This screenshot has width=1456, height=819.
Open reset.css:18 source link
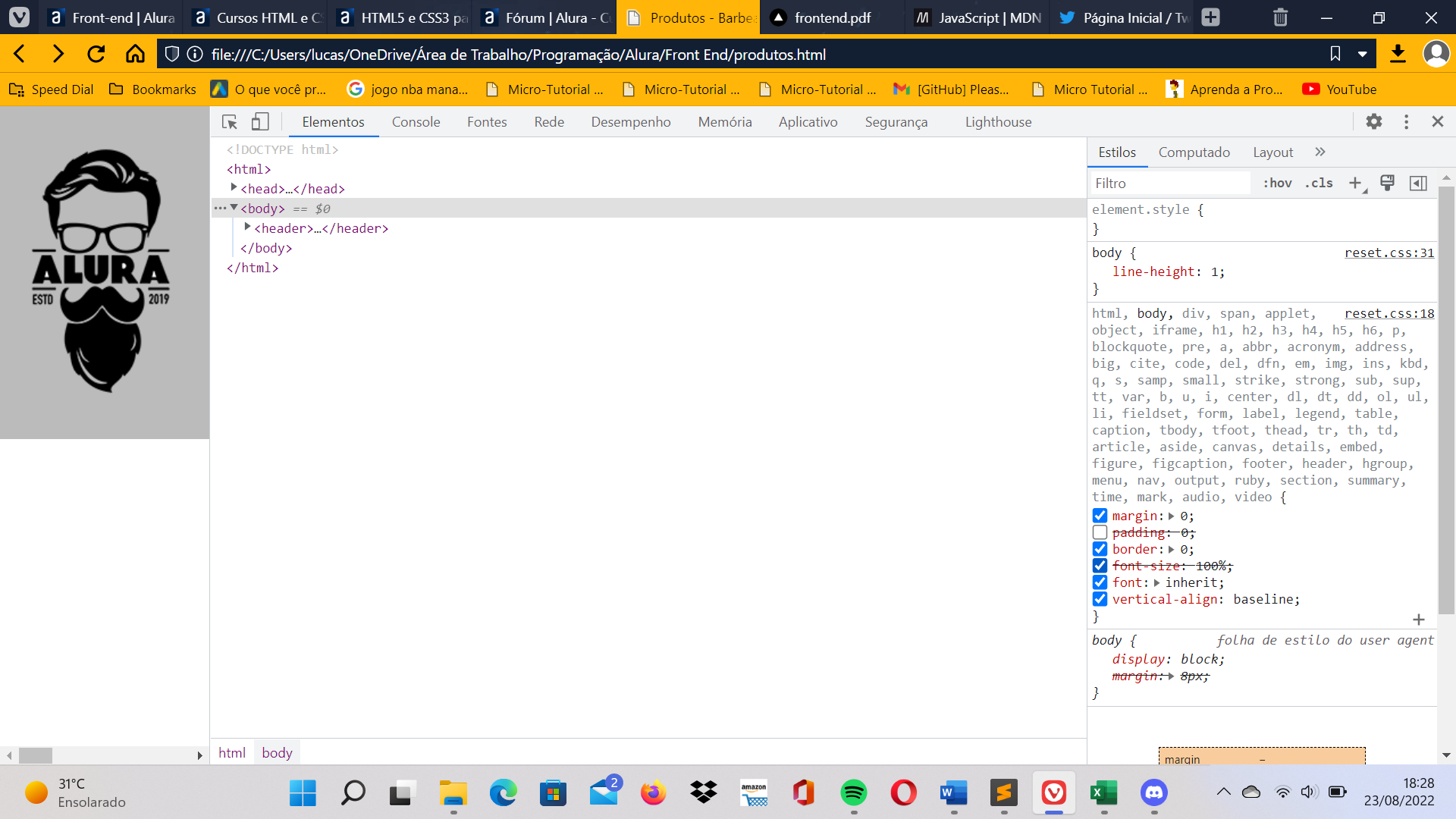(x=1389, y=313)
